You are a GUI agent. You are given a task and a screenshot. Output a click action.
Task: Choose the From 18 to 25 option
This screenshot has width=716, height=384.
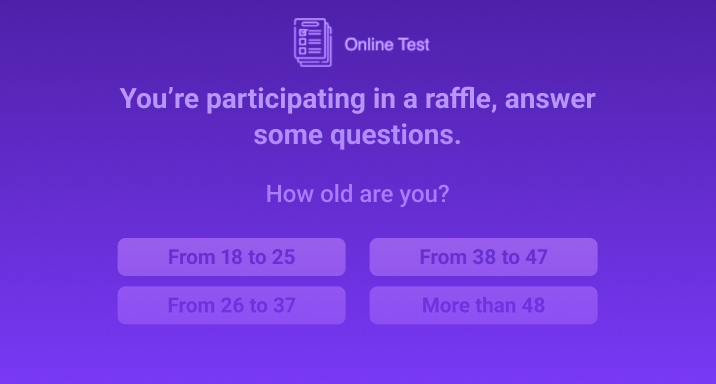coord(232,257)
